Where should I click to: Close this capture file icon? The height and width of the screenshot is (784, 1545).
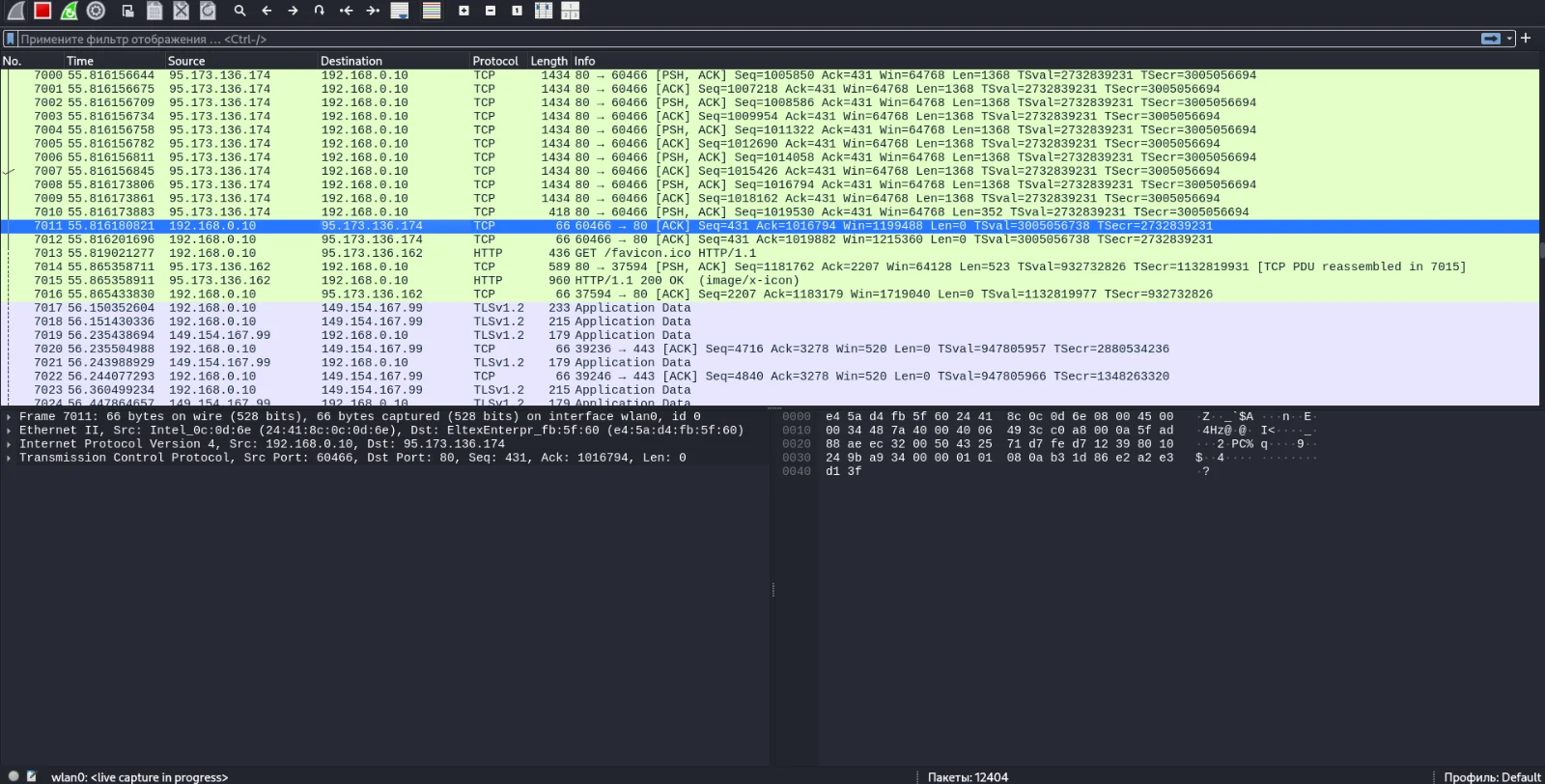(182, 11)
